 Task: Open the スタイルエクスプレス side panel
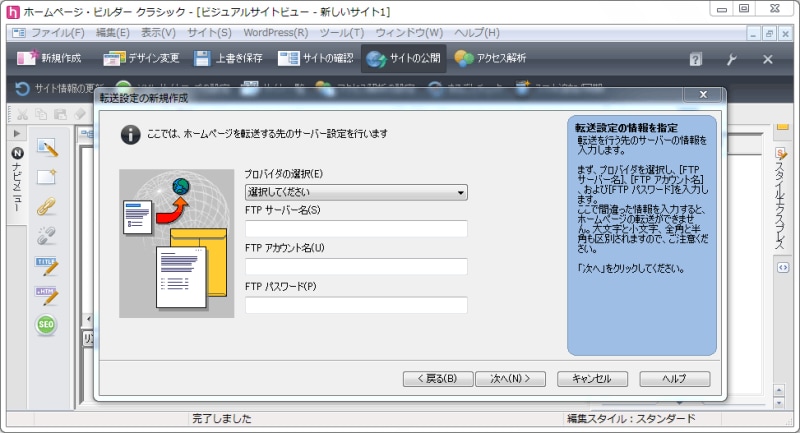[x=780, y=199]
